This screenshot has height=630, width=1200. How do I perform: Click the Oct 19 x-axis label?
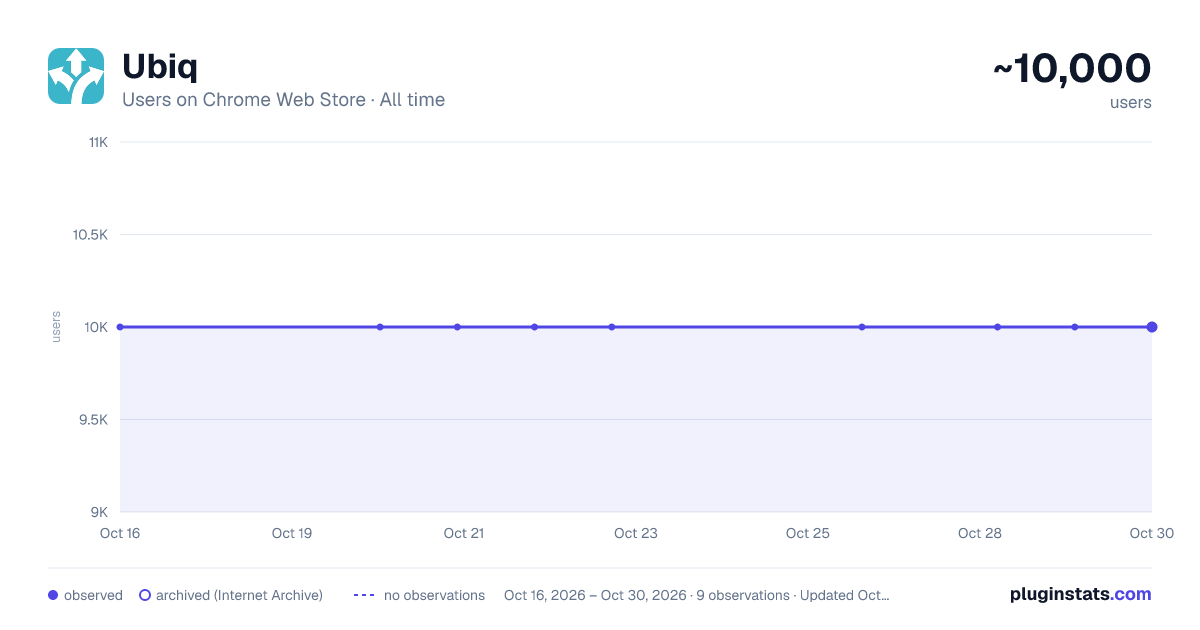click(x=292, y=533)
